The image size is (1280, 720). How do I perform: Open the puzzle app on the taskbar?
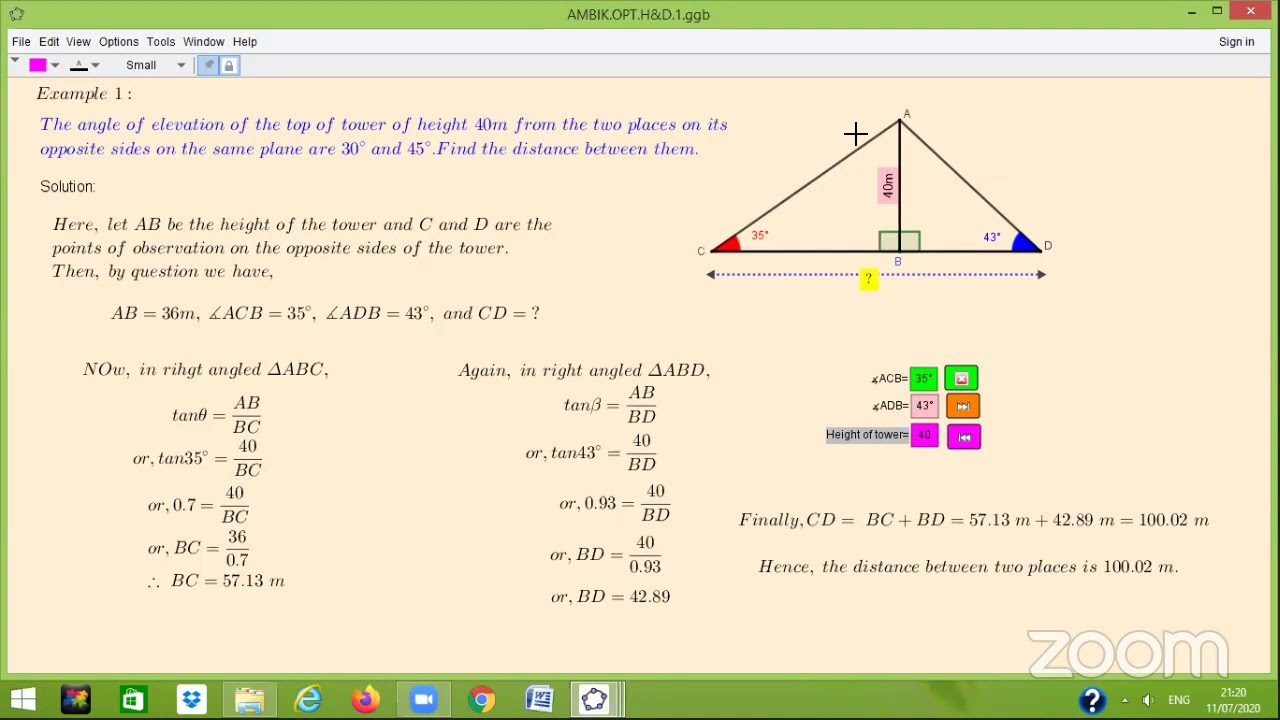point(76,699)
